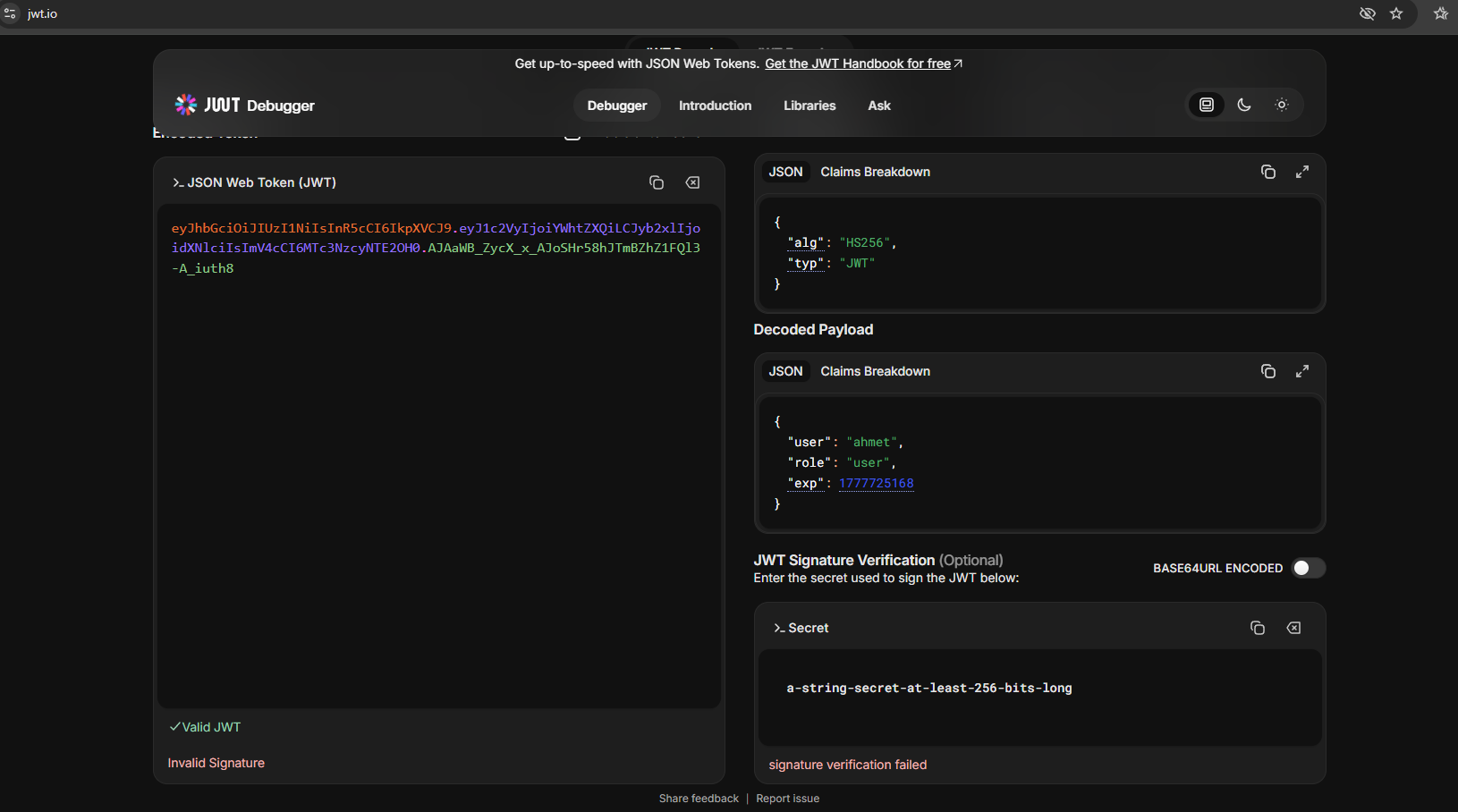The image size is (1458, 812).
Task: Click the star icon at the browser's far right
Action: click(1441, 13)
